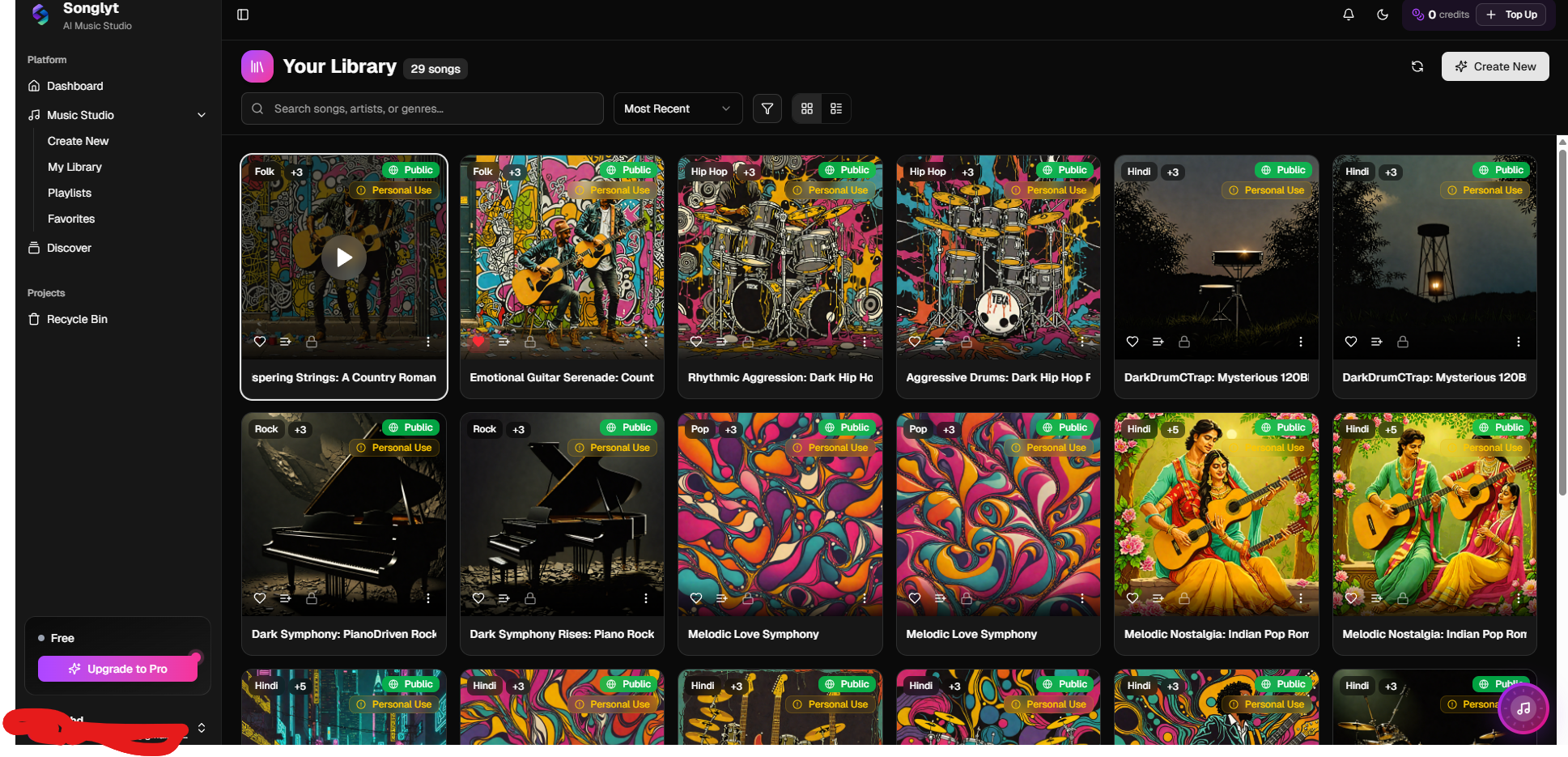Open the floating music player bubble

pyautogui.click(x=1523, y=708)
